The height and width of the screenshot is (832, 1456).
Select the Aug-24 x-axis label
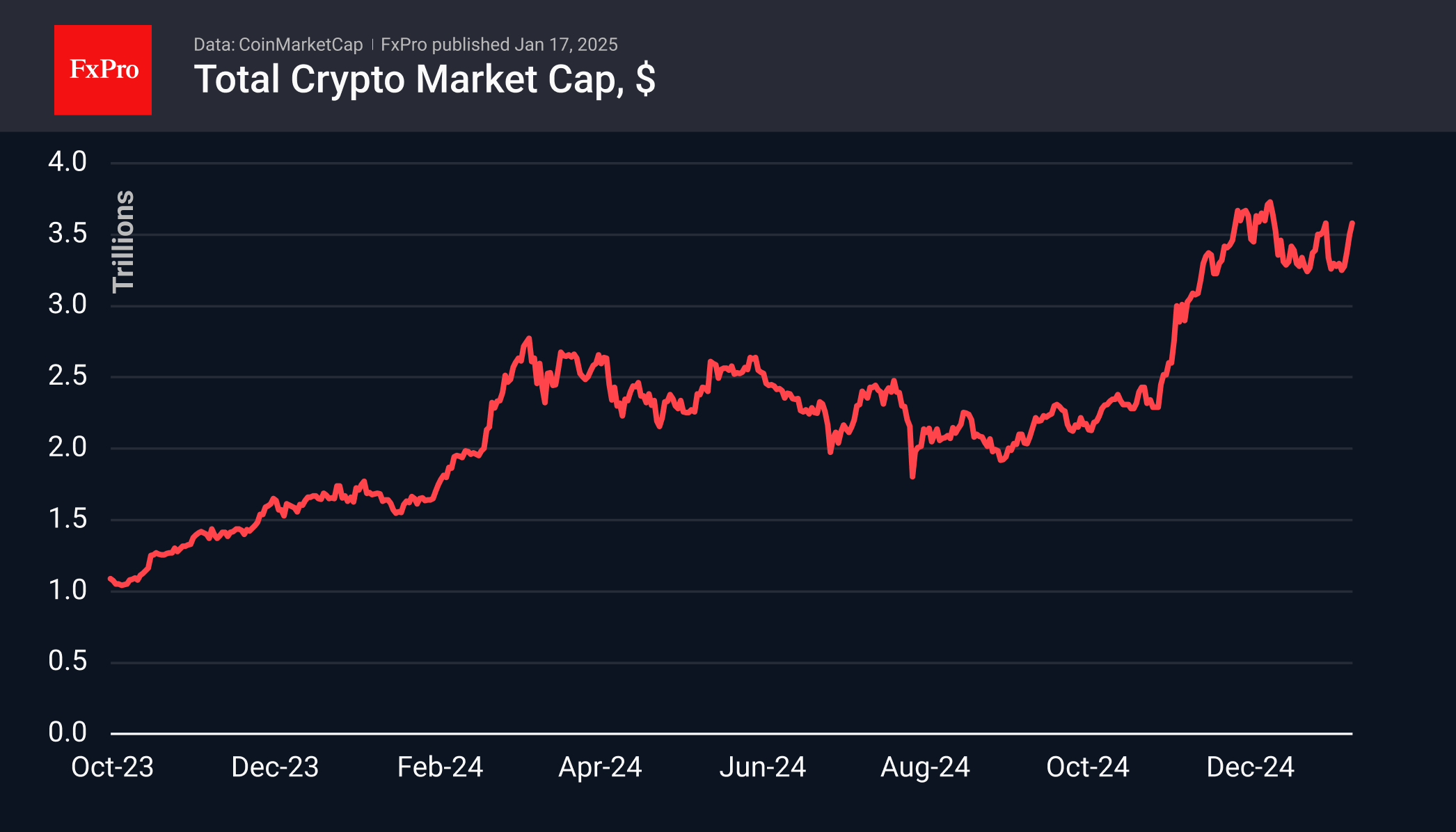[925, 767]
